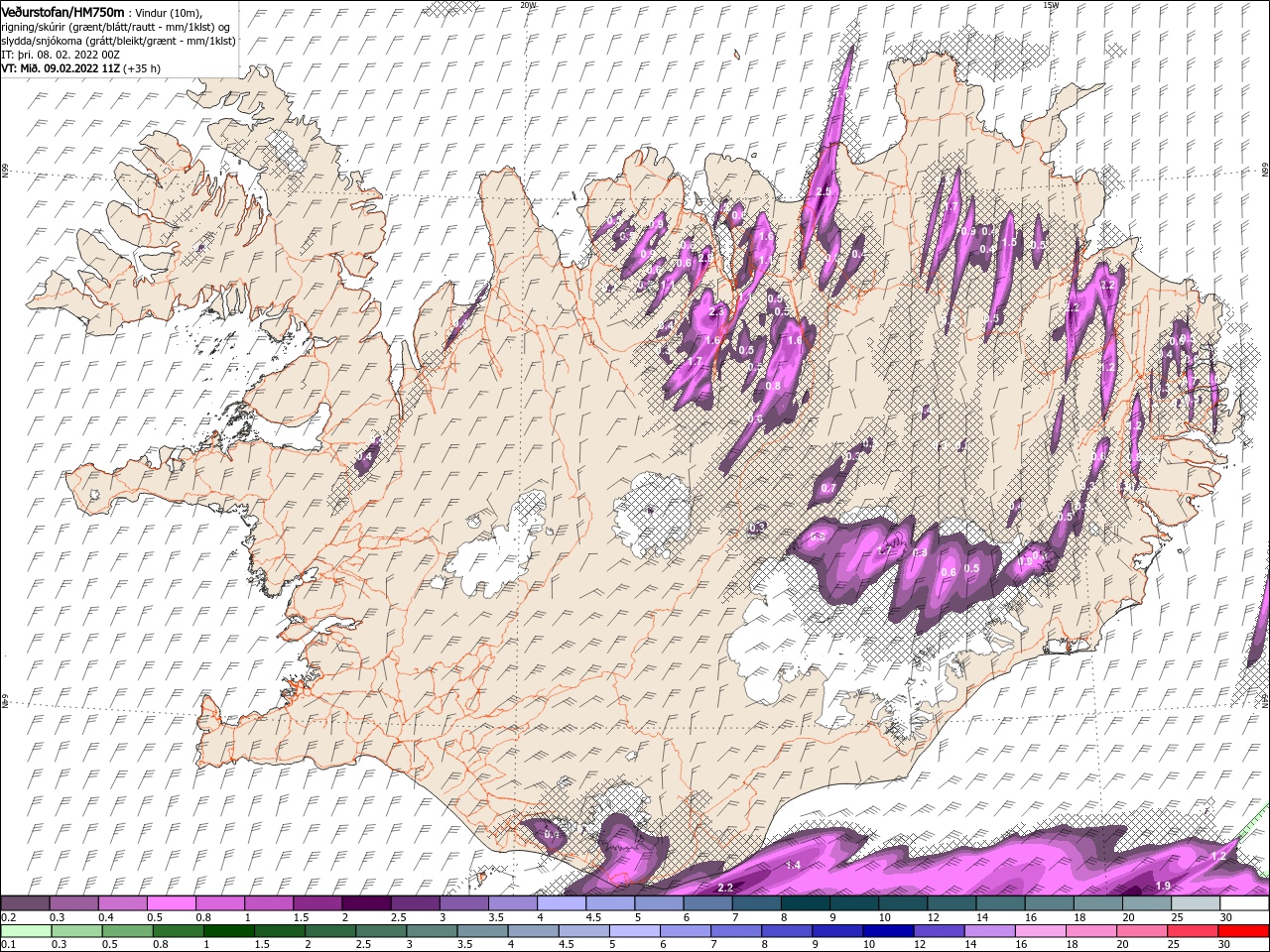Screen dimensions: 1270x952
Task: Pick the white snow-scale swatch labeled 30
Action: (x=1244, y=903)
